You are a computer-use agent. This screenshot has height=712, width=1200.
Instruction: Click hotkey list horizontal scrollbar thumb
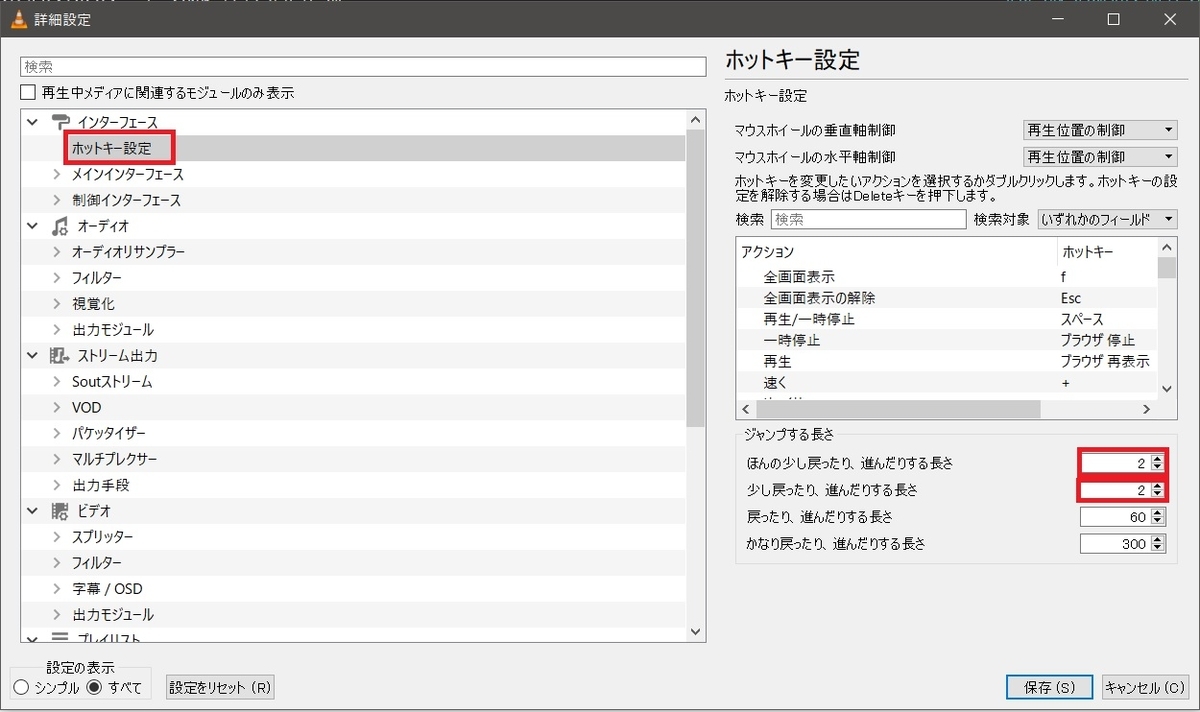(x=896, y=410)
